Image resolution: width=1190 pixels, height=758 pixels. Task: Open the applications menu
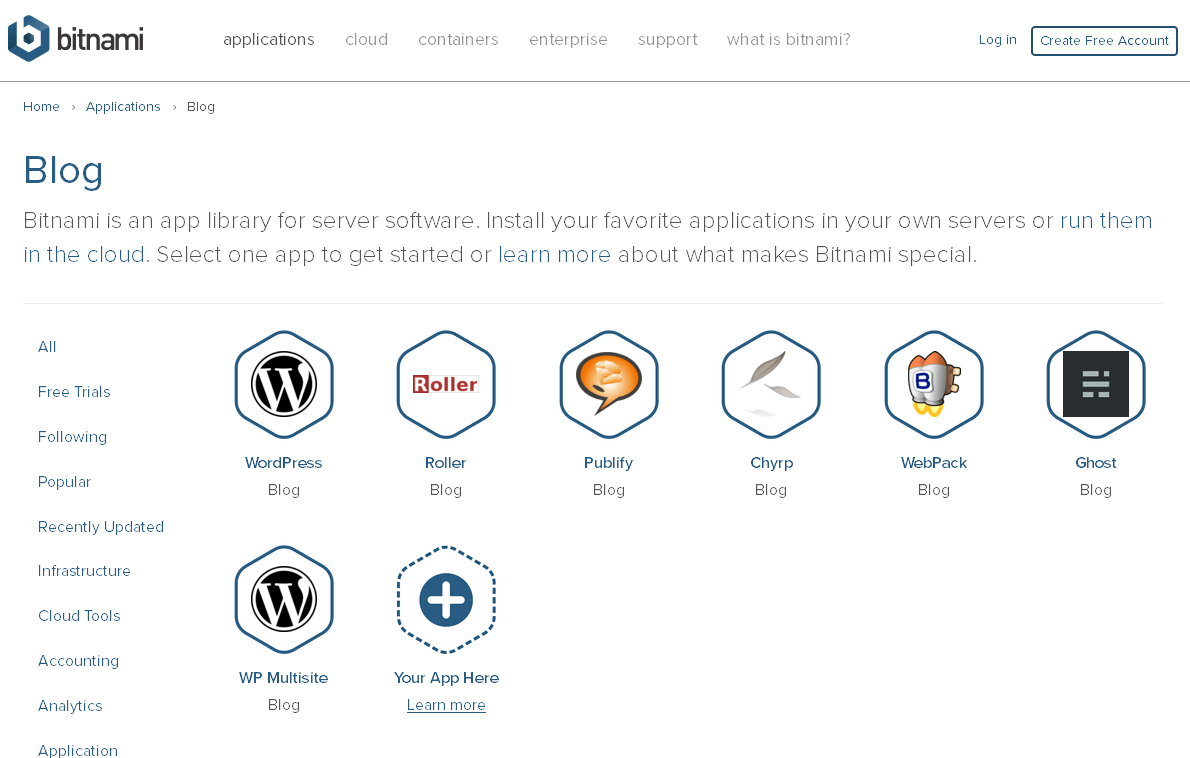[269, 40]
